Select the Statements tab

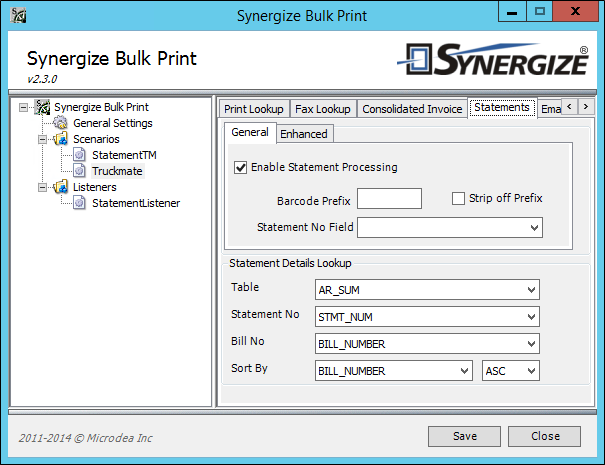(502, 107)
